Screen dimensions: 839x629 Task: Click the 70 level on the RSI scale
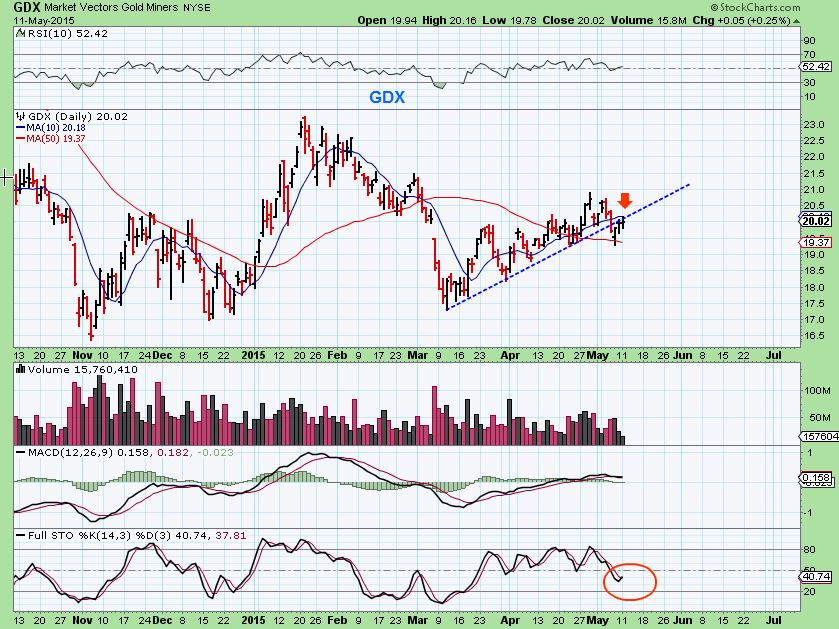tap(810, 55)
